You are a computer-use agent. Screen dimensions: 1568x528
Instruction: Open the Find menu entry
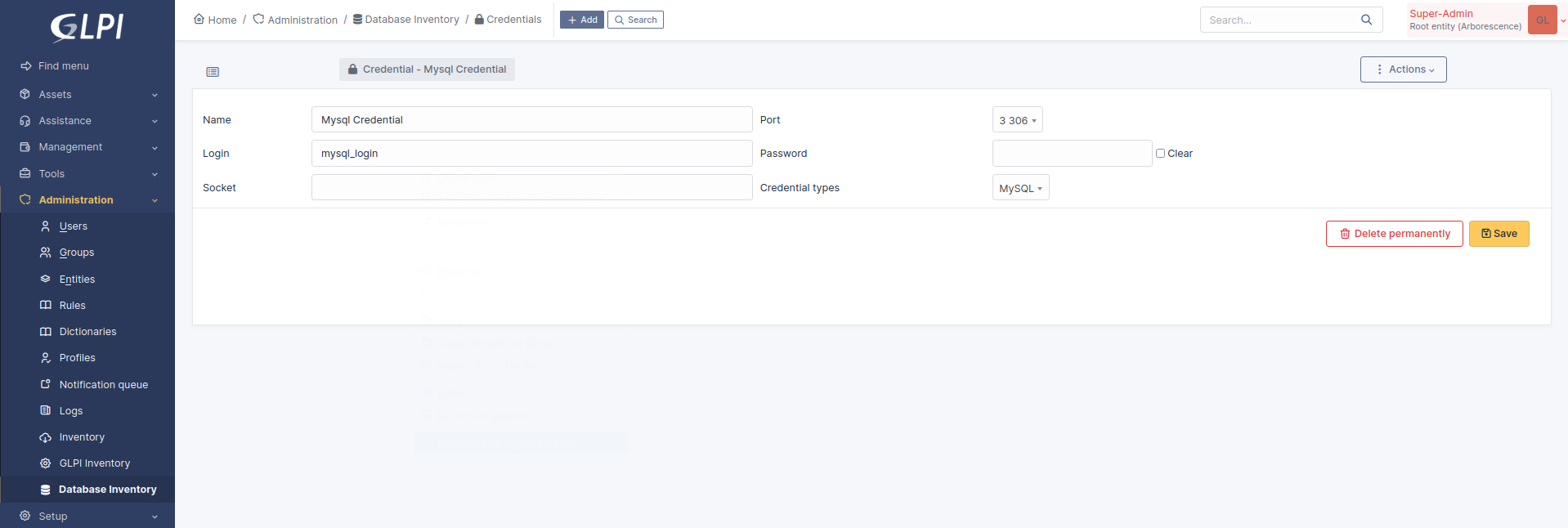[x=55, y=66]
